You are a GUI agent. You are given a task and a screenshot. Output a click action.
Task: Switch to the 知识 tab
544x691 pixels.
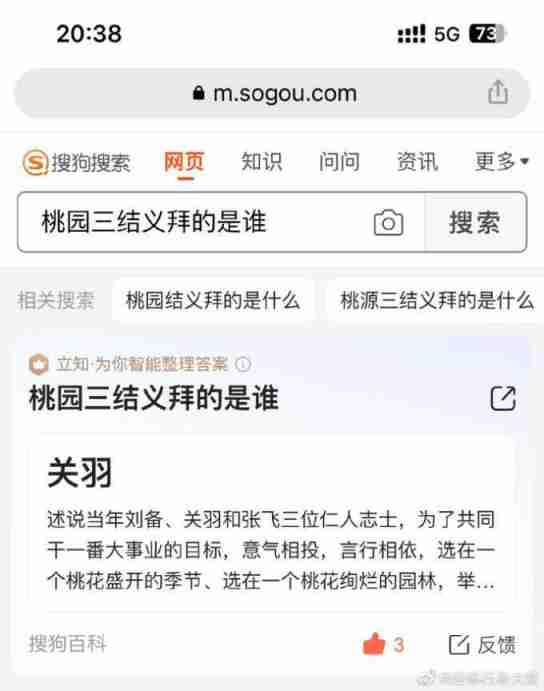261,161
